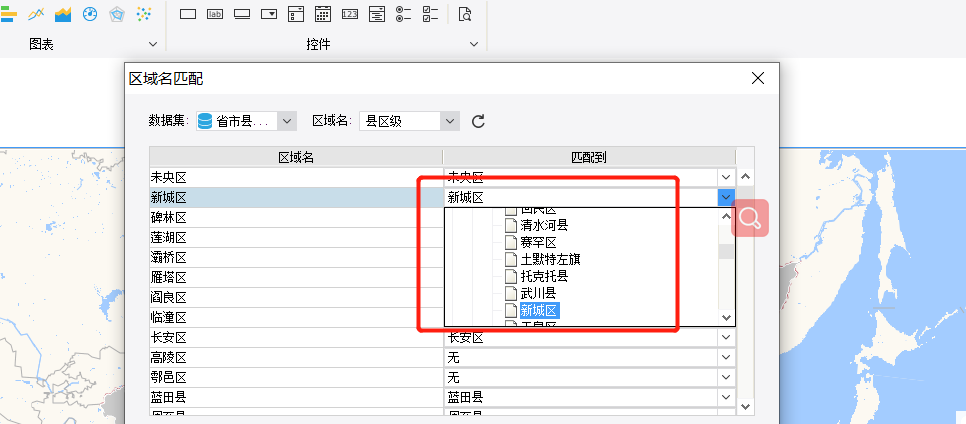Add a button widget
Image resolution: width=966 pixels, height=424 pixels.
(242, 14)
